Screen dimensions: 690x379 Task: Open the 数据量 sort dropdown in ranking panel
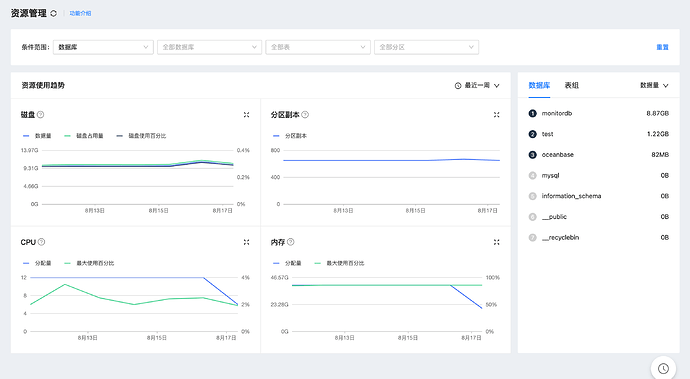click(x=654, y=85)
